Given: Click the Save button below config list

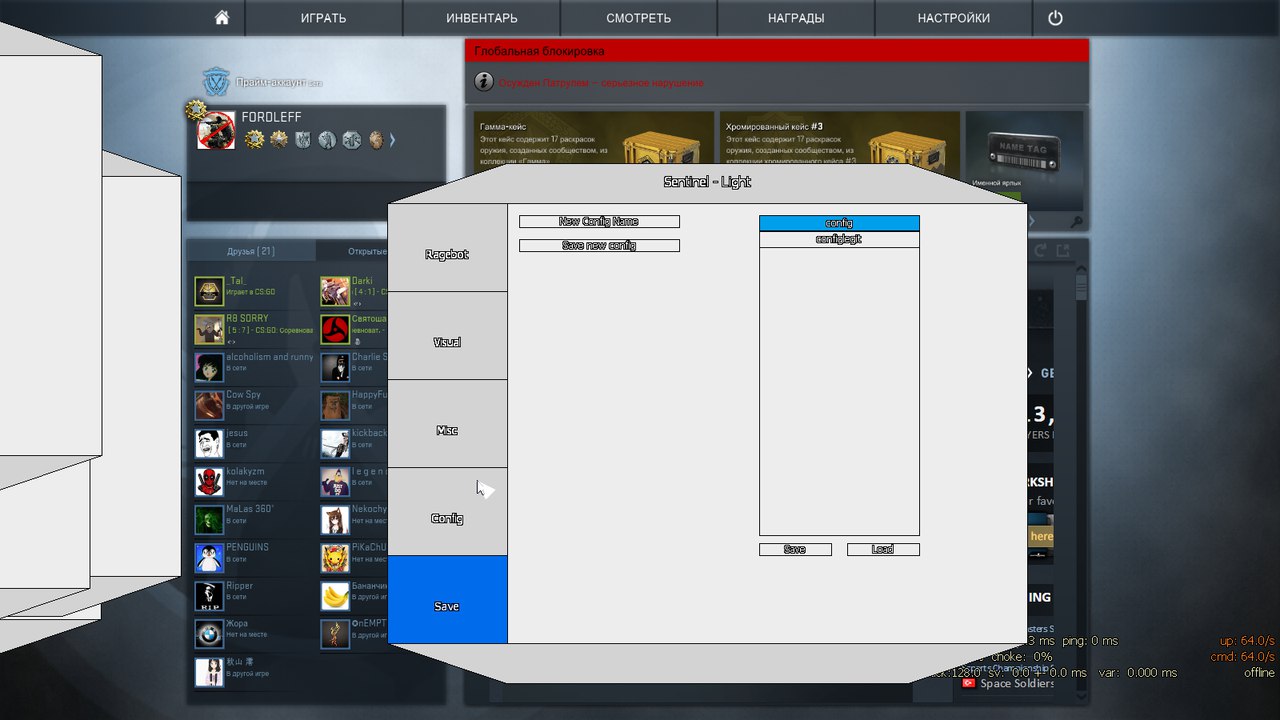Looking at the screenshot, I should (x=795, y=550).
